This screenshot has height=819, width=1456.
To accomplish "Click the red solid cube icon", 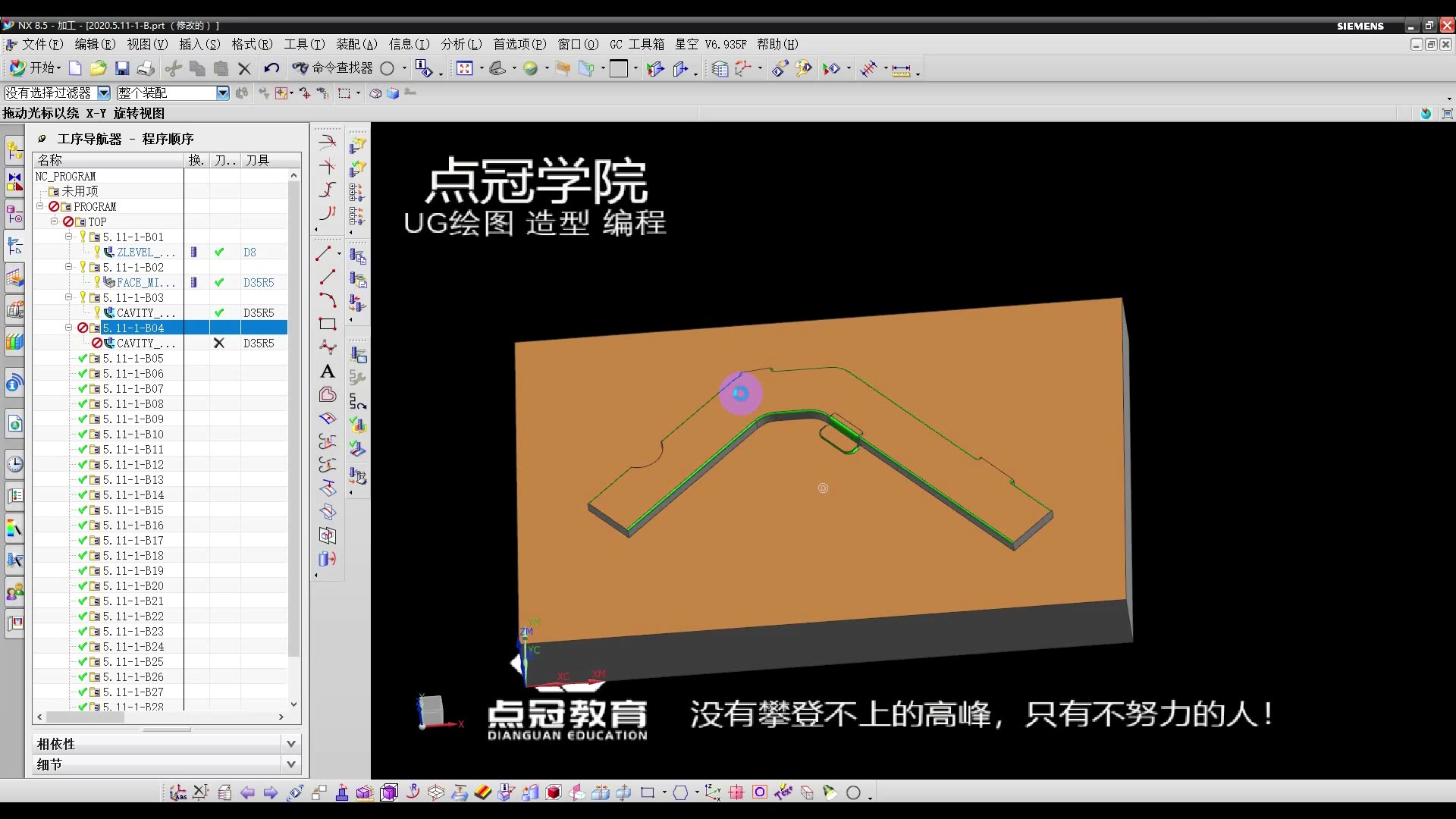I will pyautogui.click(x=554, y=792).
